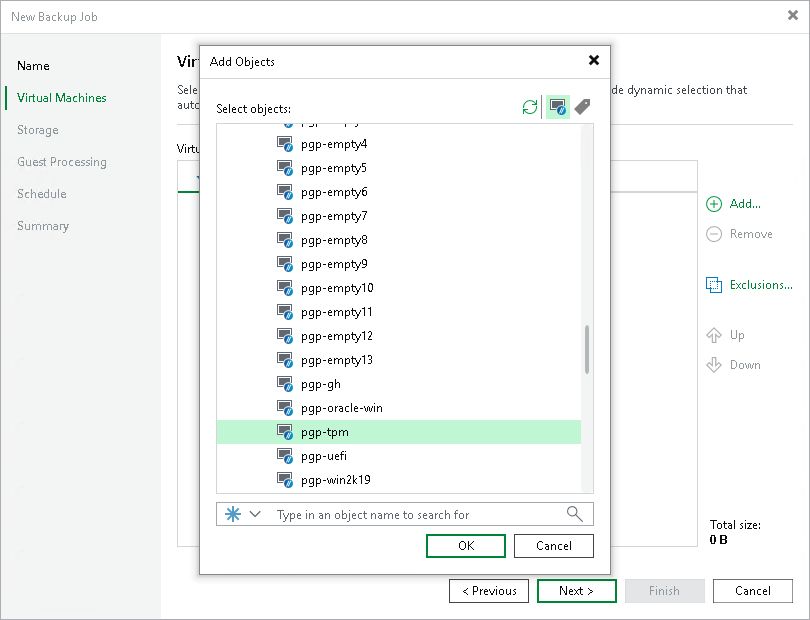Image resolution: width=810 pixels, height=620 pixels.
Task: Click the VM icon beside pgp-empty7
Action: click(285, 216)
